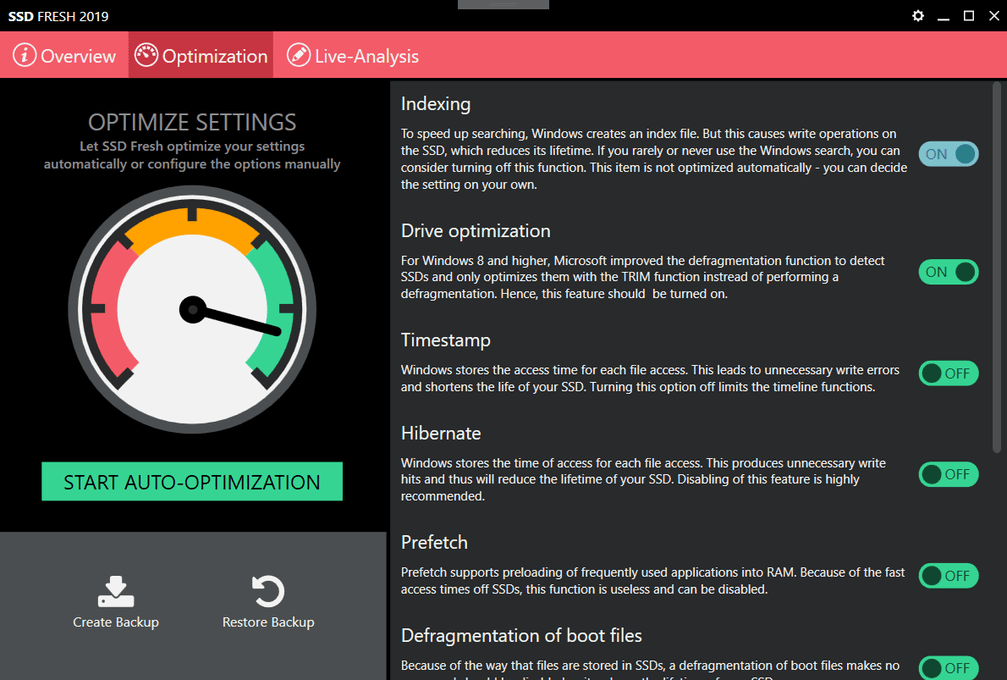The image size is (1007, 680).
Task: Click the Optimization gauge icon
Action: click(x=146, y=55)
